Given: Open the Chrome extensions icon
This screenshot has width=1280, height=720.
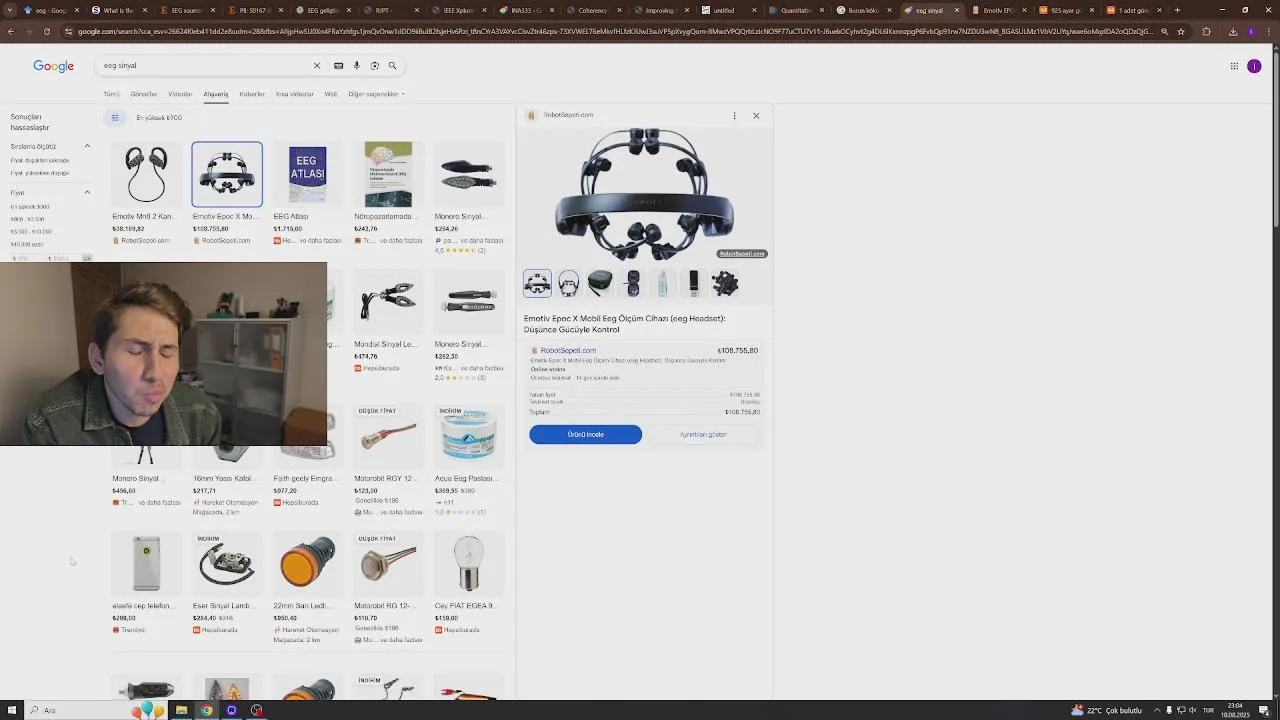Looking at the screenshot, I should (1206, 31).
